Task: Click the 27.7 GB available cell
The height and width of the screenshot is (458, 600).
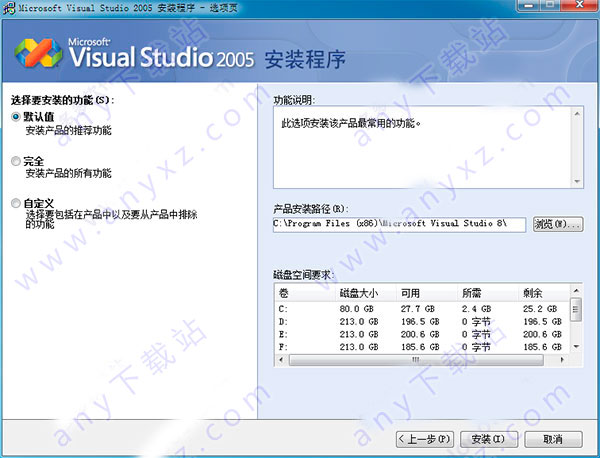Action: click(417, 309)
